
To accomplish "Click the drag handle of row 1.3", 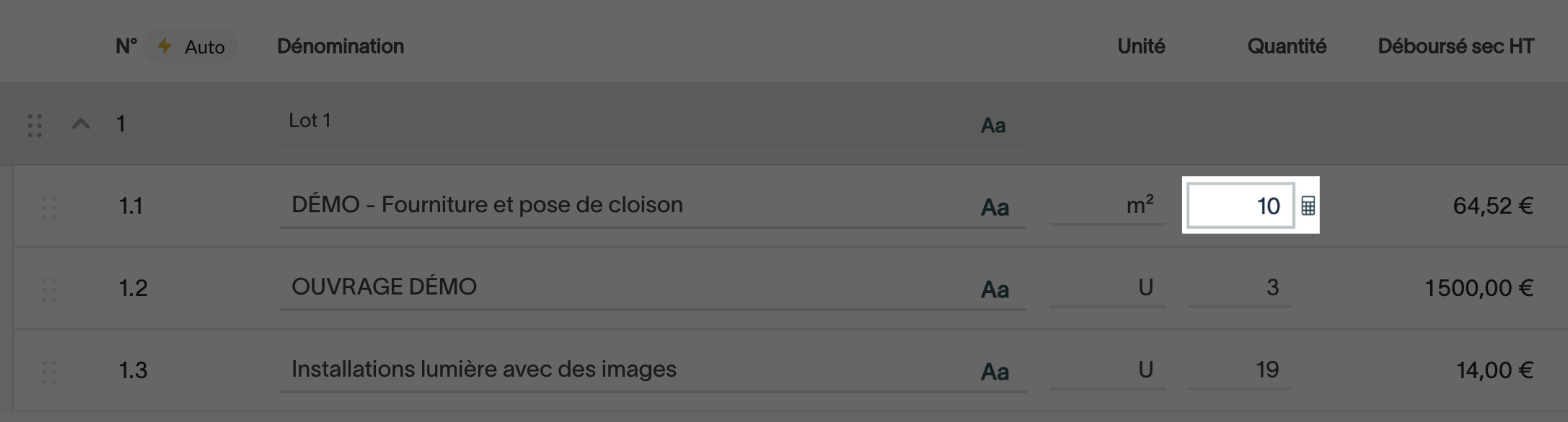I will pyautogui.click(x=49, y=372).
